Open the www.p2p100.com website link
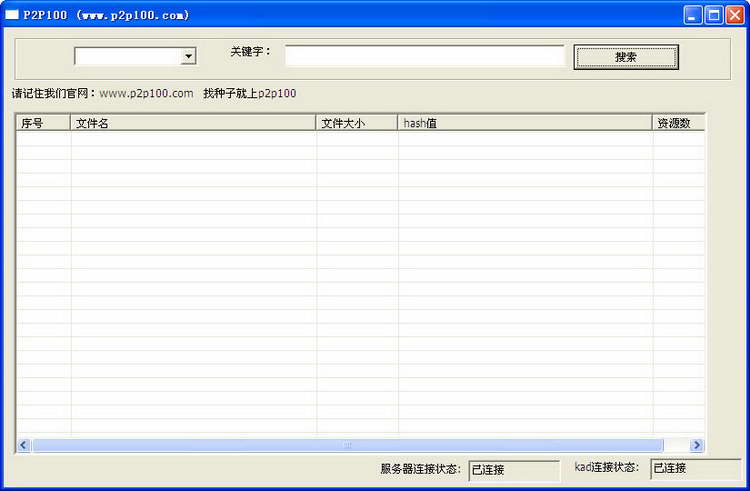This screenshot has width=750, height=491. [146, 93]
